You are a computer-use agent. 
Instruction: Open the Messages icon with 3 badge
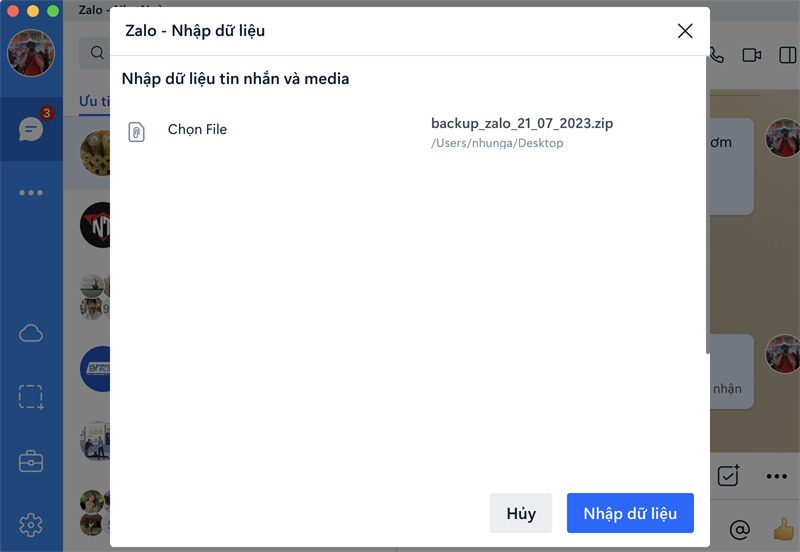31,129
